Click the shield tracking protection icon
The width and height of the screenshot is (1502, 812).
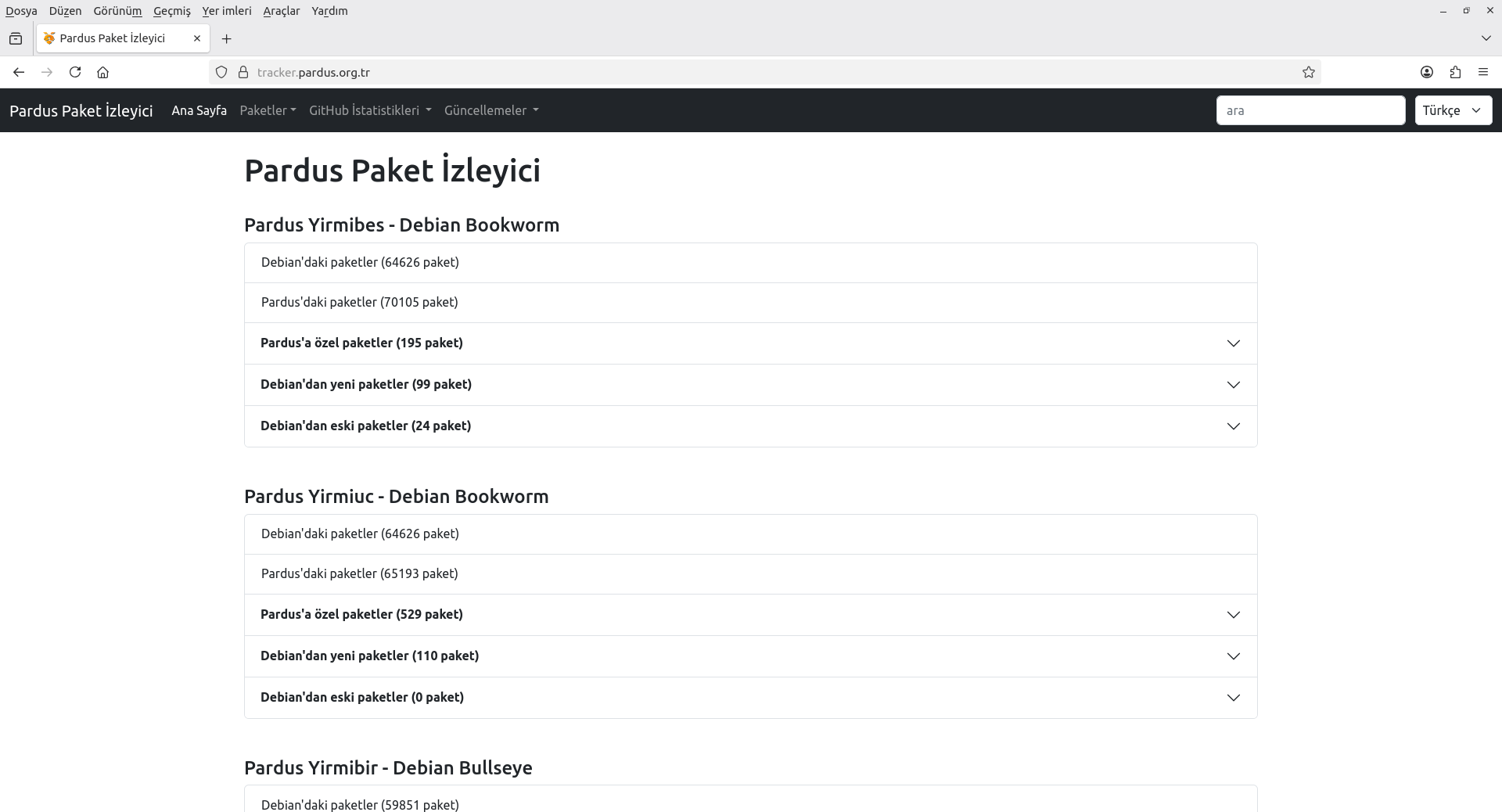(x=221, y=72)
